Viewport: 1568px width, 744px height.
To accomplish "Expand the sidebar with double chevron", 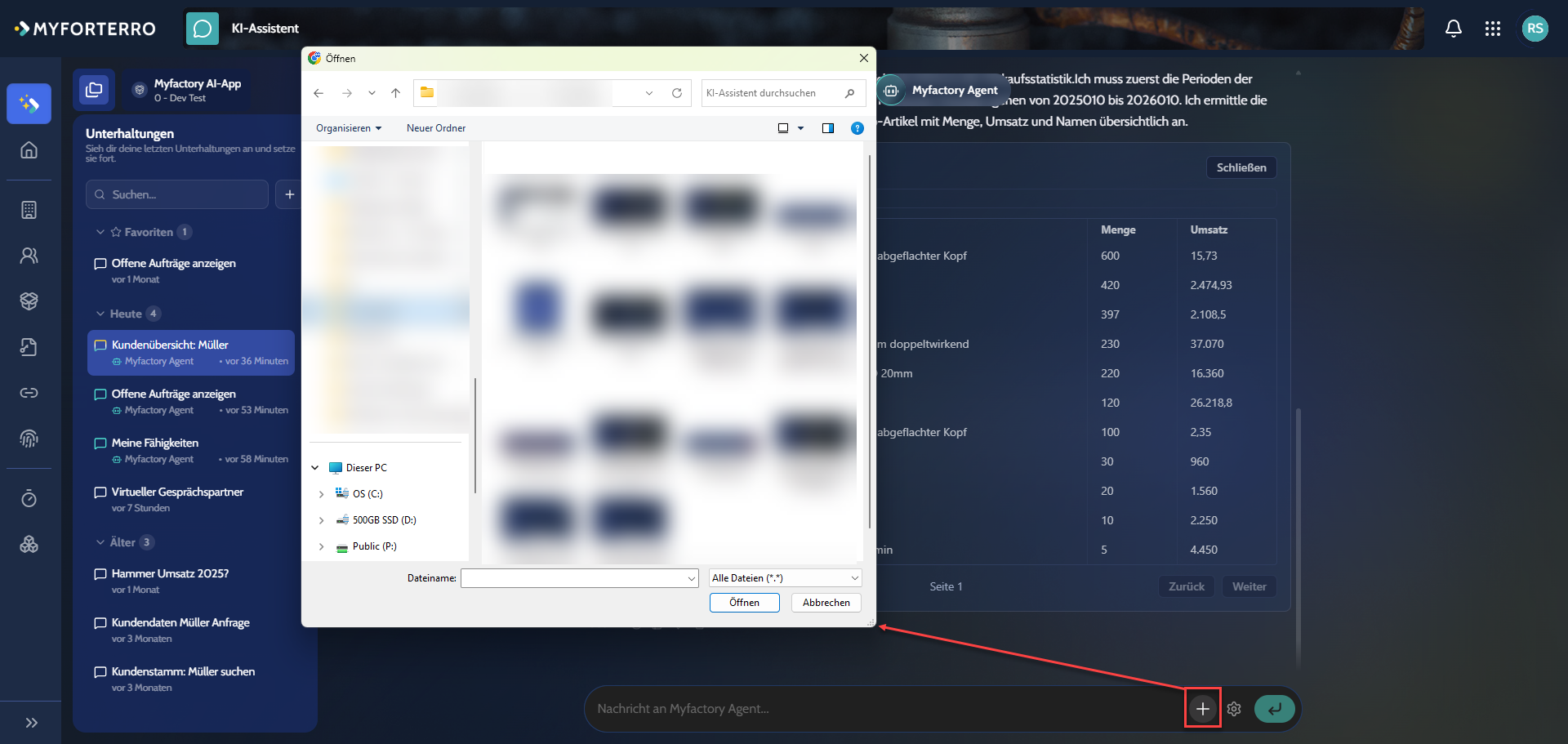I will [x=31, y=723].
